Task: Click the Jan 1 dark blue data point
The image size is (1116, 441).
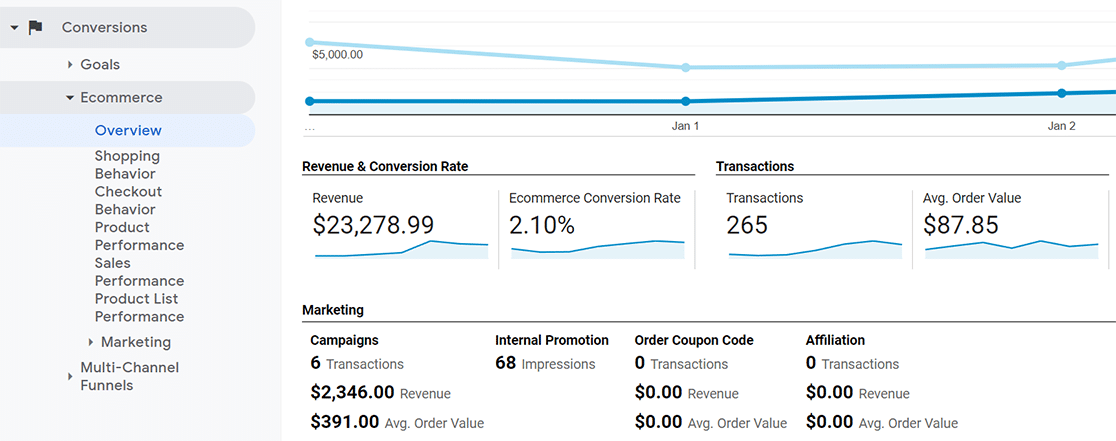Action: [x=685, y=102]
